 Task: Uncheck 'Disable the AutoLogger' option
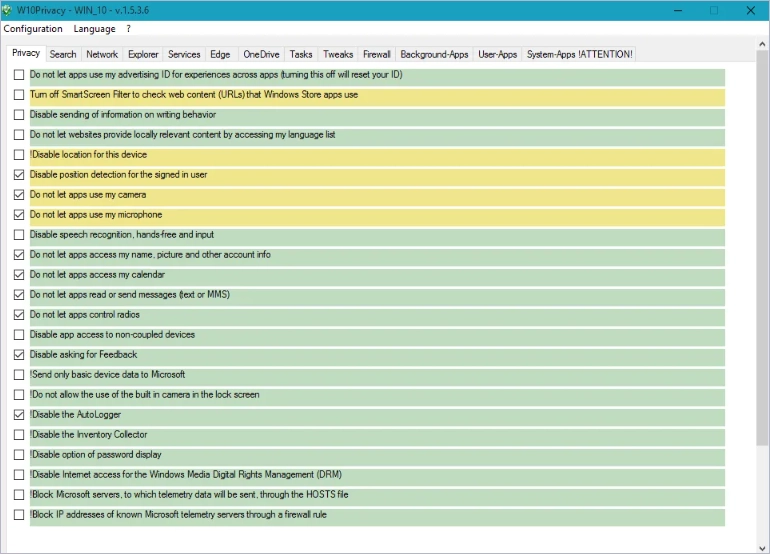tap(19, 415)
